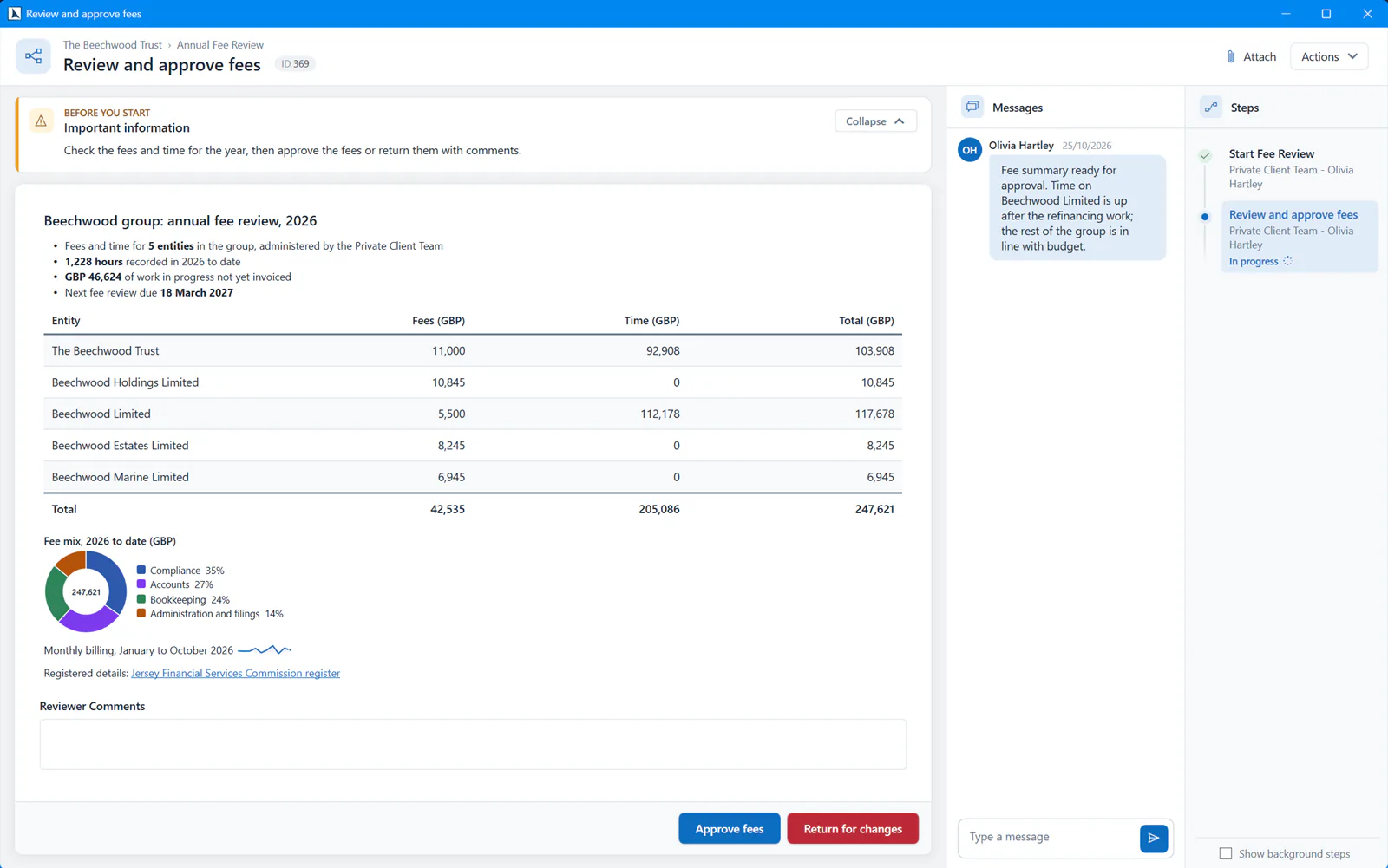Open The Beechwood Trust breadcrumb
The height and width of the screenshot is (868, 1388).
tap(113, 45)
